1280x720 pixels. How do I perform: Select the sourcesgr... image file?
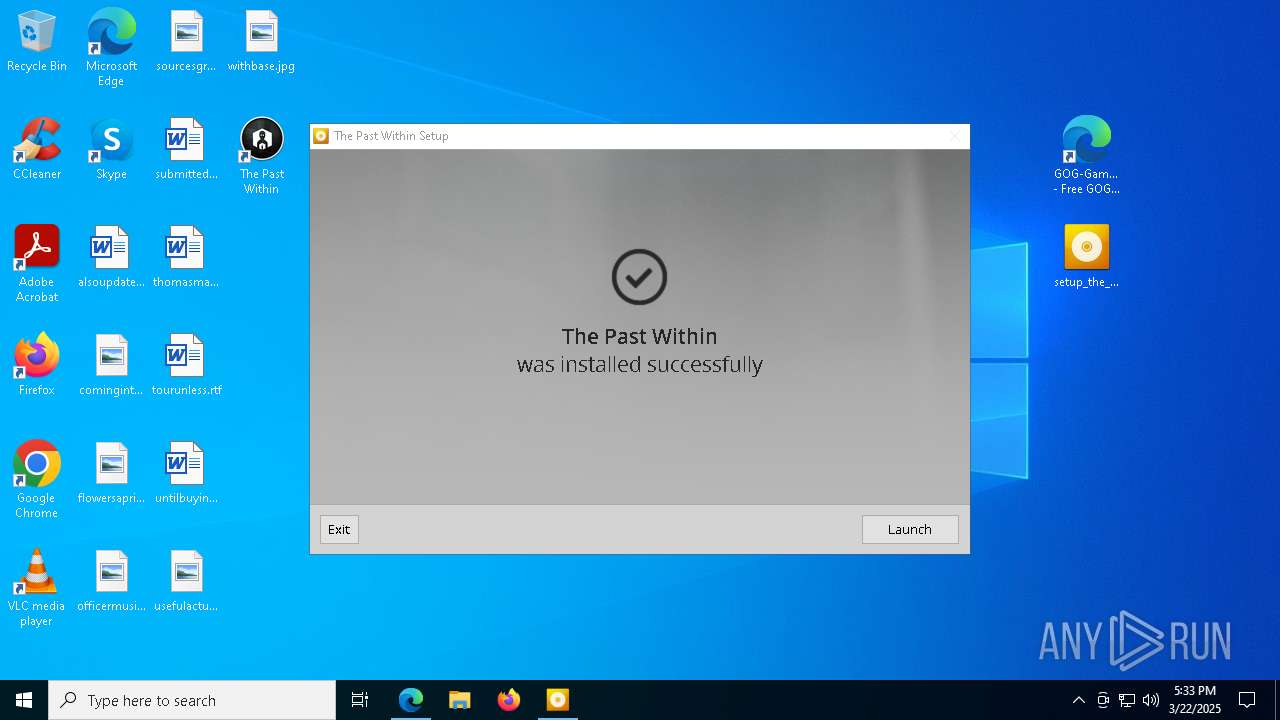pyautogui.click(x=186, y=41)
